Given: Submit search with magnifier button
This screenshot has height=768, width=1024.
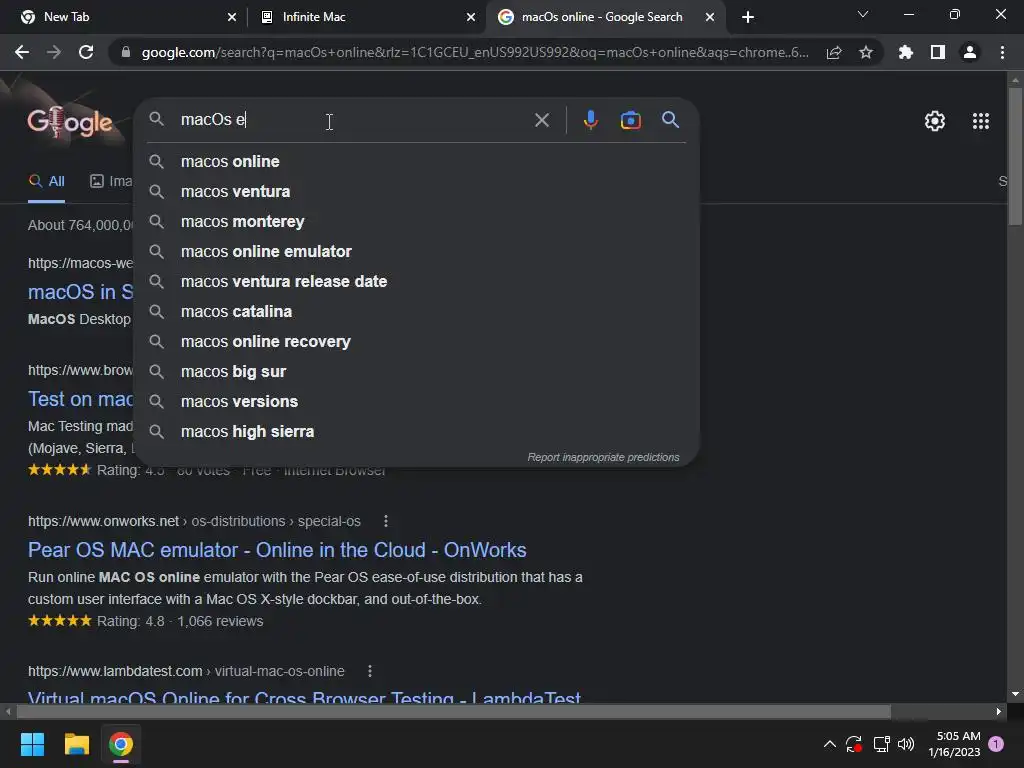Looking at the screenshot, I should tap(670, 120).
